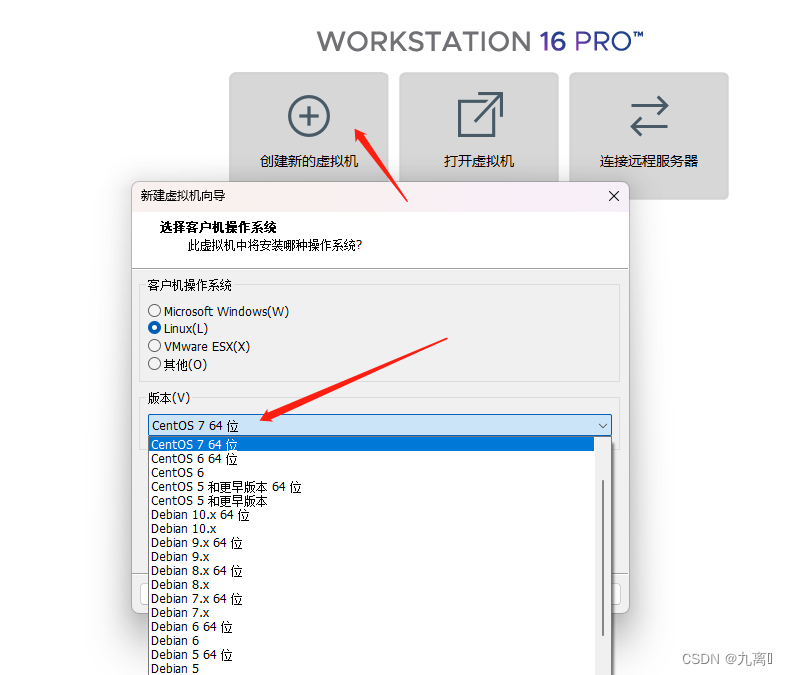
Task: Choose the 32-bit Debian 8.x entry
Action: click(x=371, y=585)
